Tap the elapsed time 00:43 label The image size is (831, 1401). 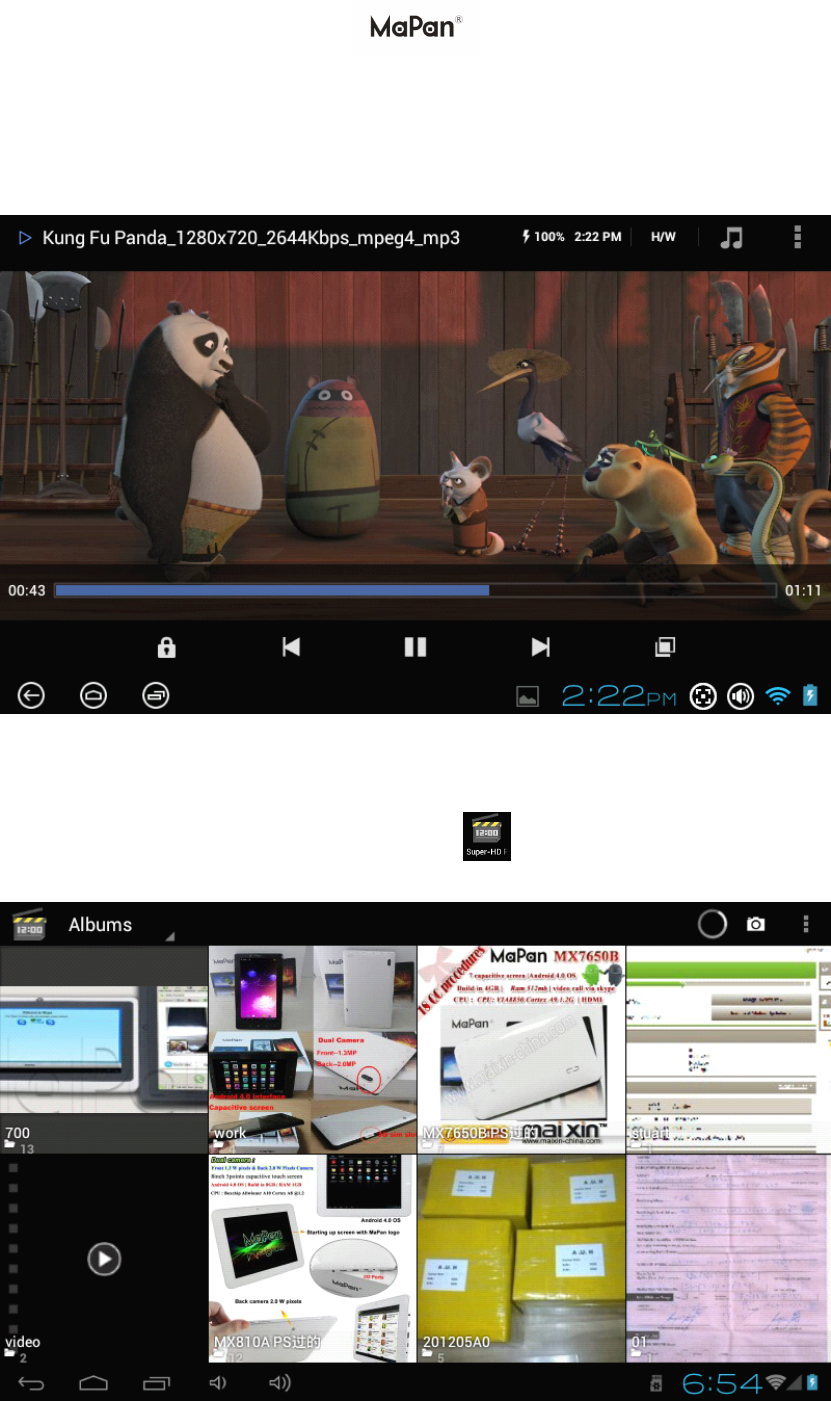click(27, 591)
